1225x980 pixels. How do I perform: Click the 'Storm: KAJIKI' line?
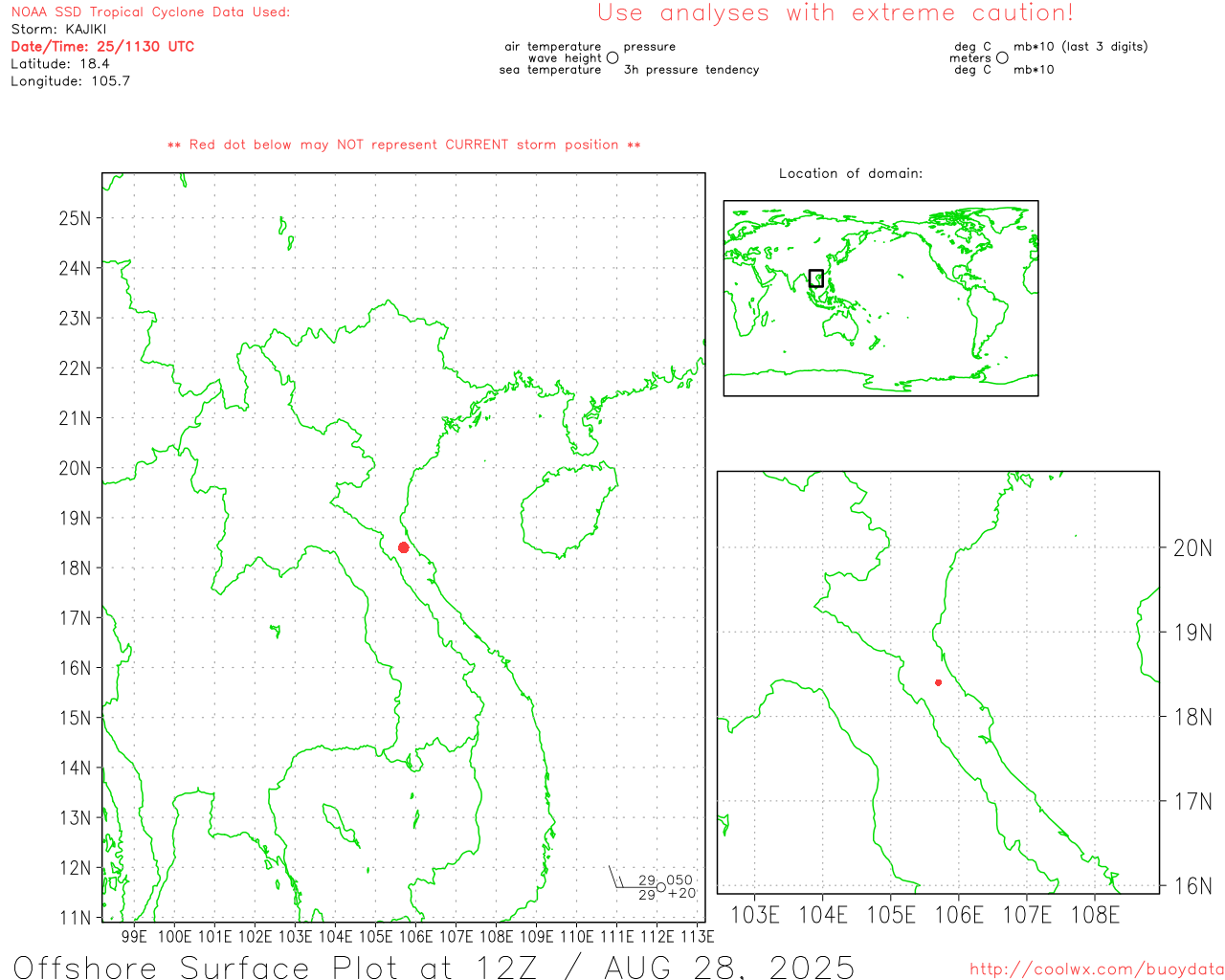[x=58, y=30]
